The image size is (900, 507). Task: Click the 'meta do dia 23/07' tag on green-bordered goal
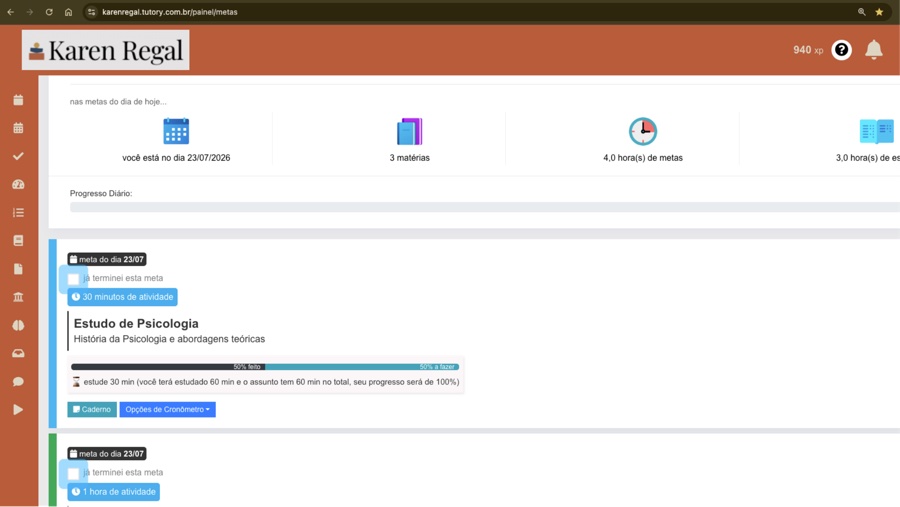(107, 454)
